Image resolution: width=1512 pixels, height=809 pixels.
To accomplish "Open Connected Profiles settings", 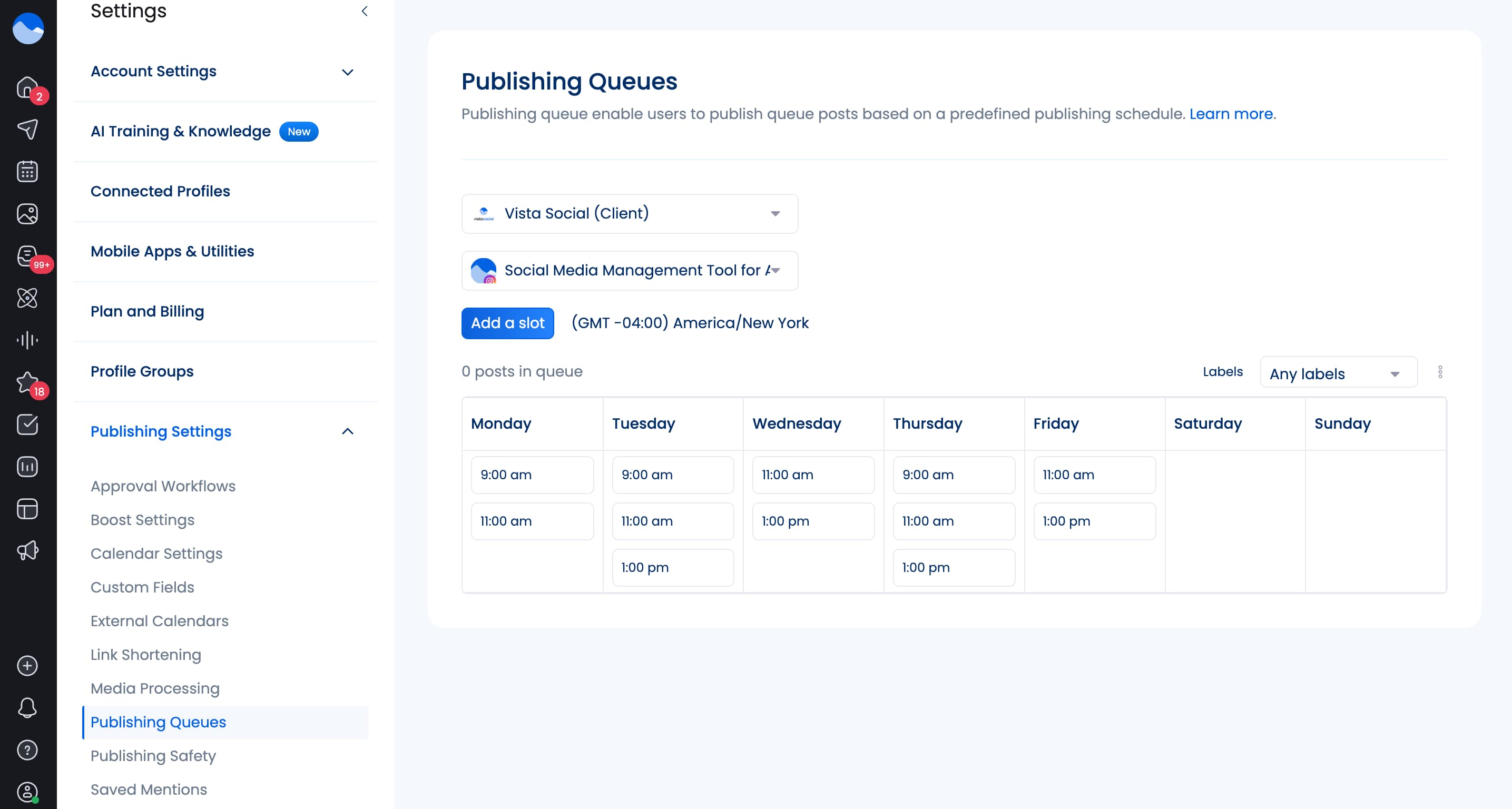I will click(160, 191).
